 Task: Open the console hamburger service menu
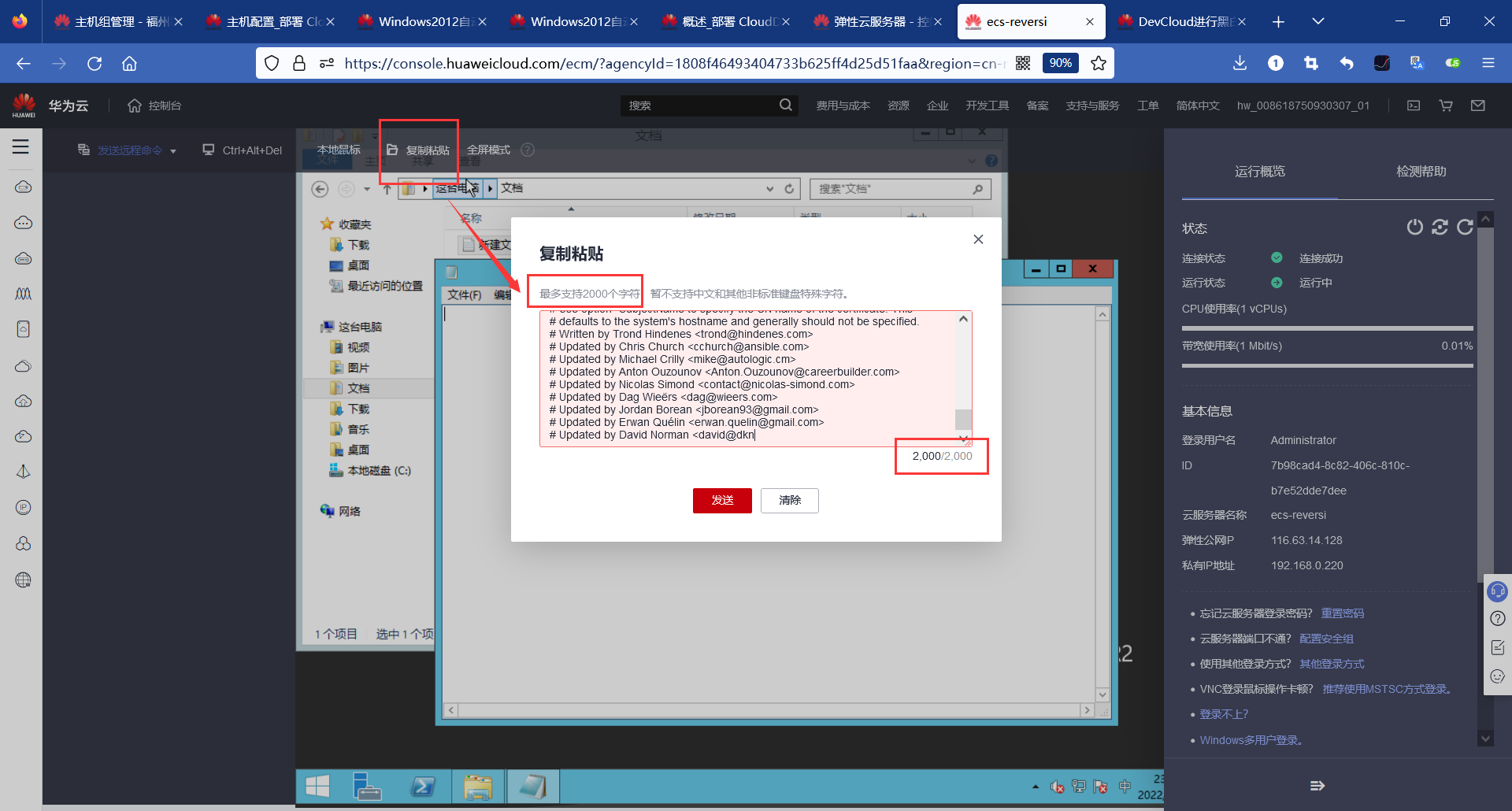20,146
